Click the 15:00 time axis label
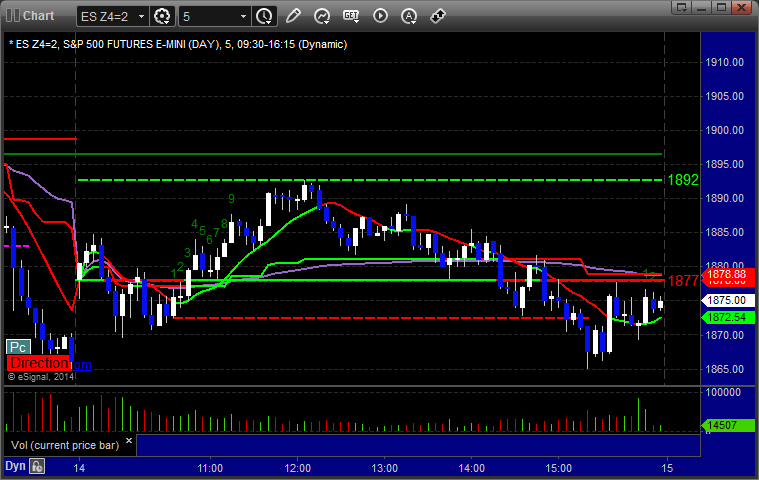 click(559, 468)
